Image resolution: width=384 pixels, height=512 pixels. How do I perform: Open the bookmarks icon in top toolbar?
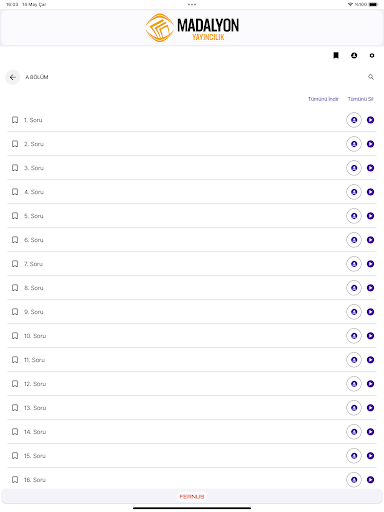[x=336, y=55]
